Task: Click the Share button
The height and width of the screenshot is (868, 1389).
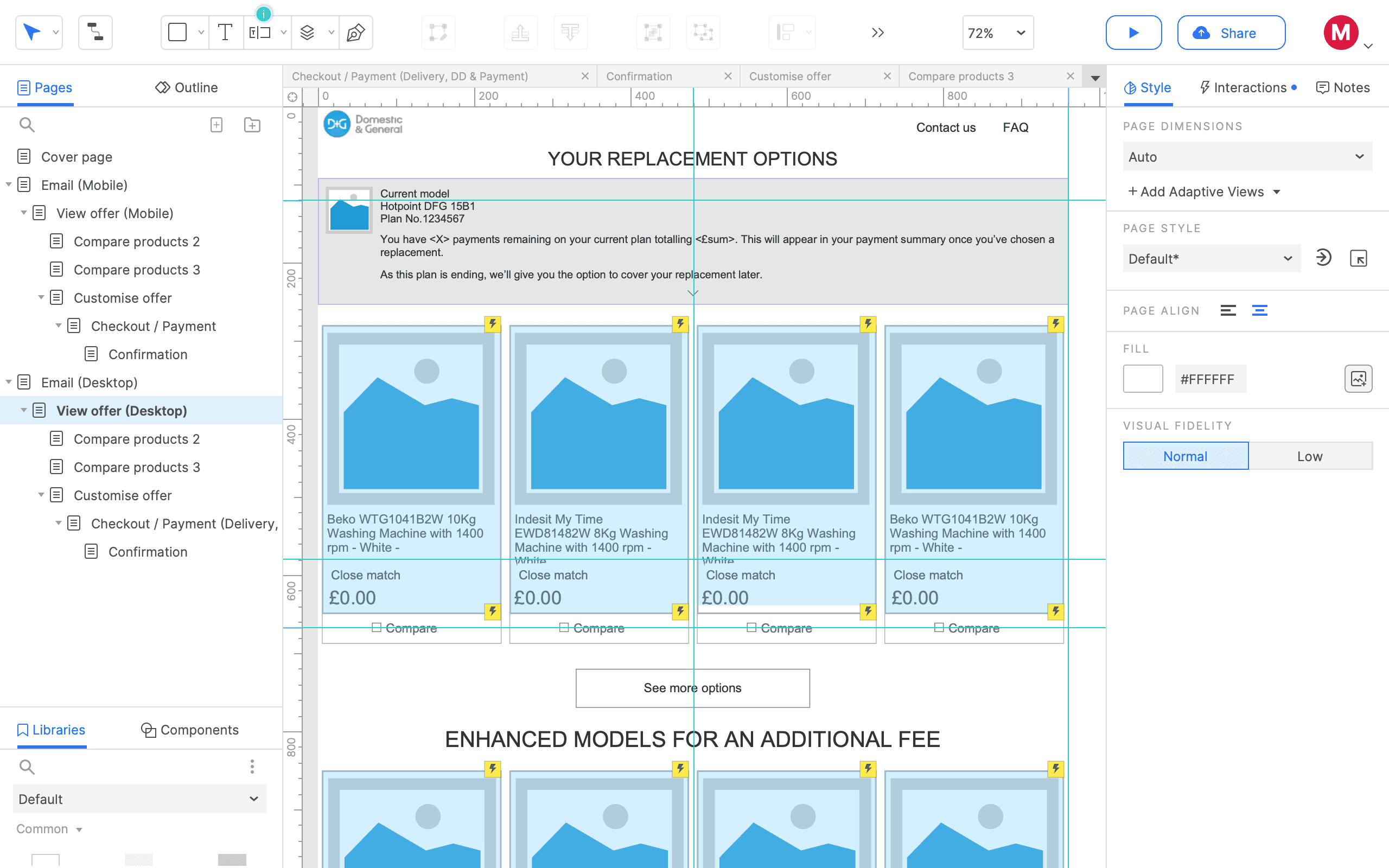Action: (1231, 33)
